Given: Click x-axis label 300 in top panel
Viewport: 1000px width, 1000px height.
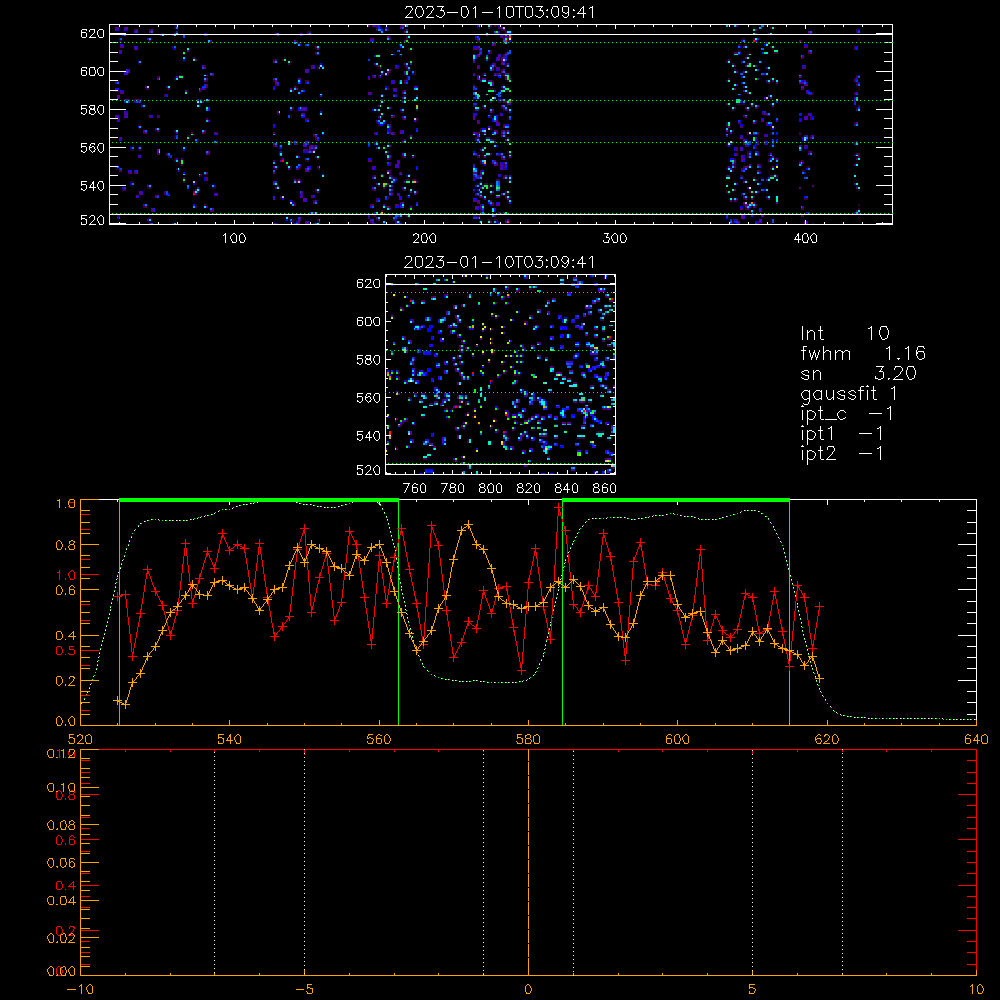Looking at the screenshot, I should [615, 239].
